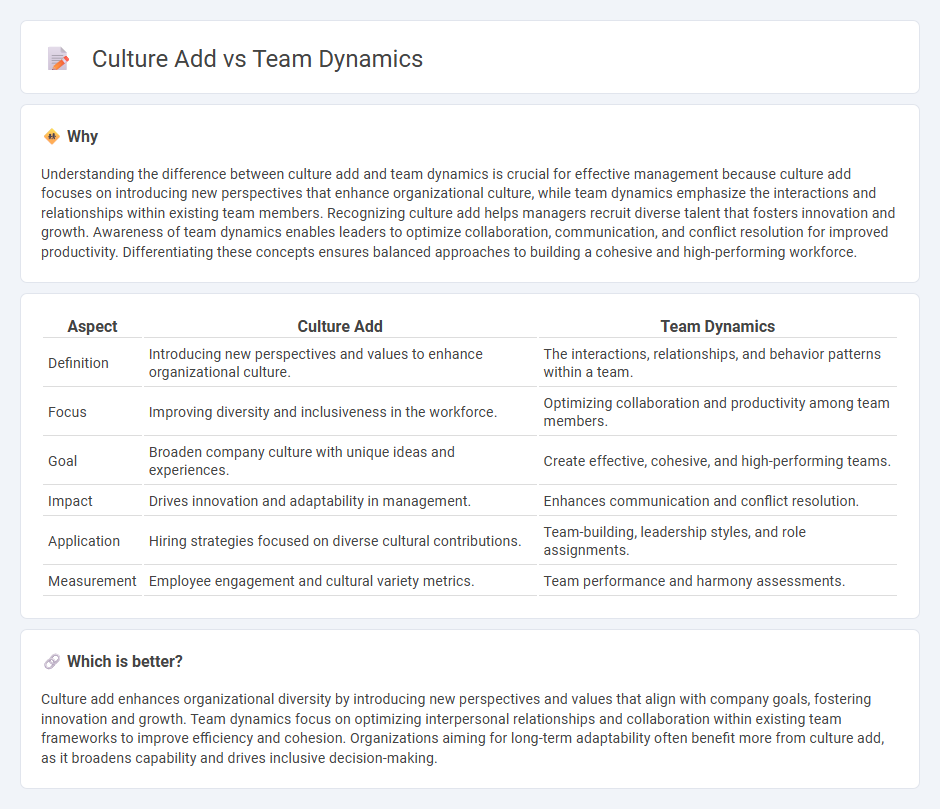Select the Measurement row label
Screen dimensions: 940x809
(92, 581)
